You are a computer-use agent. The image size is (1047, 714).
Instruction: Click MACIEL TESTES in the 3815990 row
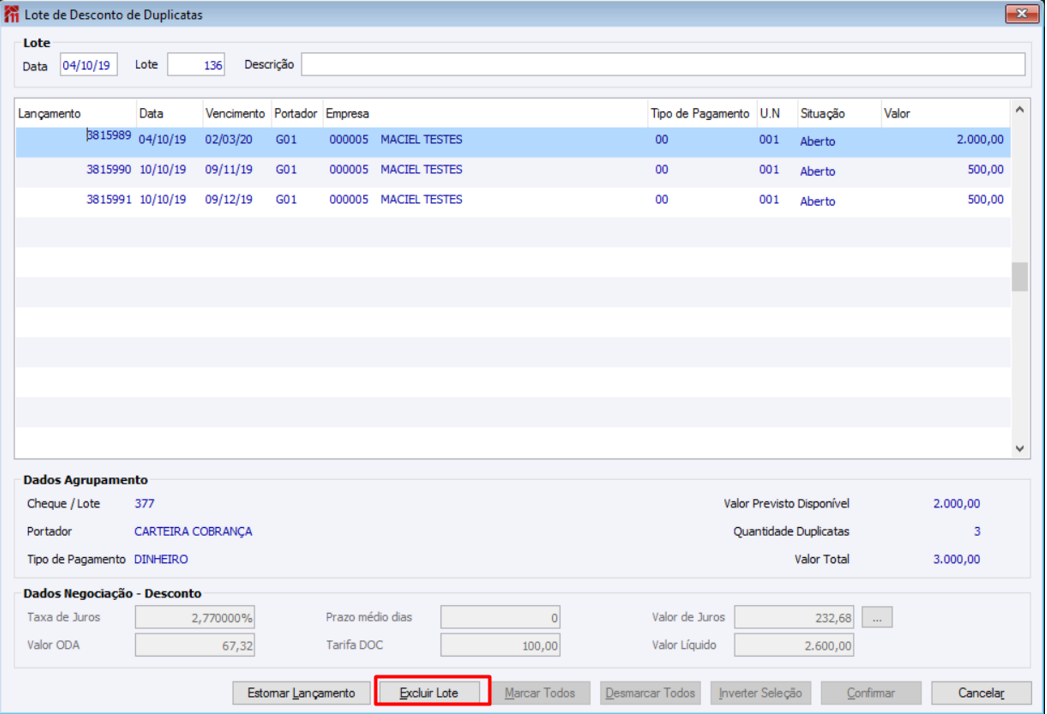[421, 170]
